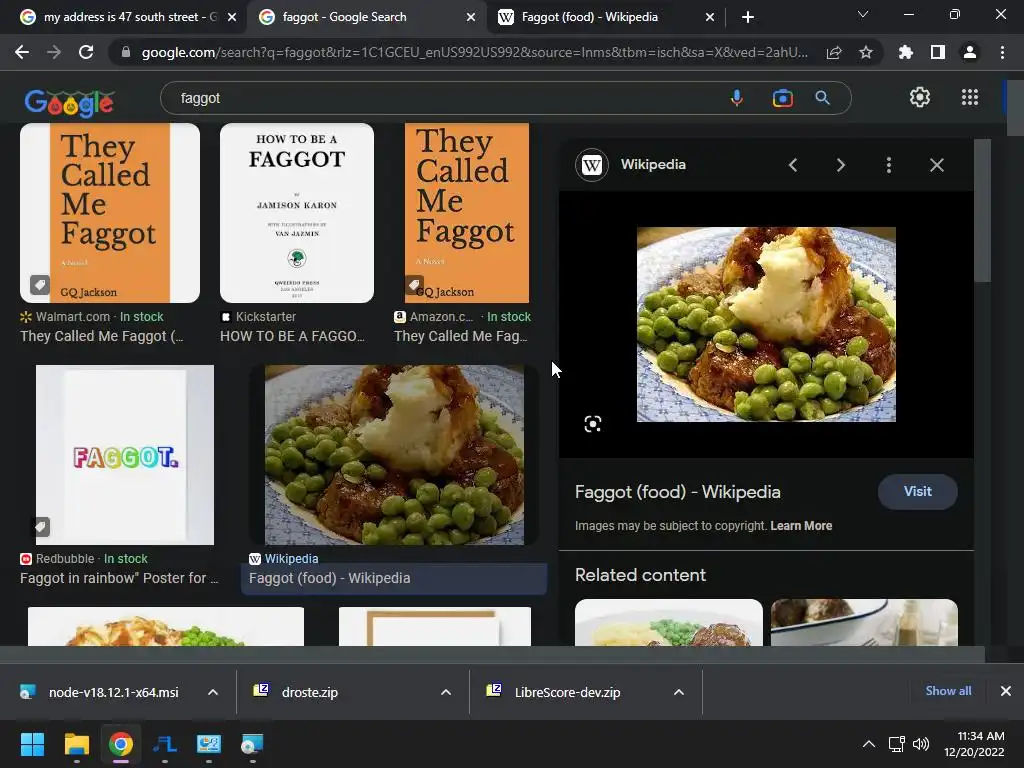Close the 'my address is 47 south street' tab
This screenshot has height=768, width=1024.
(x=232, y=18)
